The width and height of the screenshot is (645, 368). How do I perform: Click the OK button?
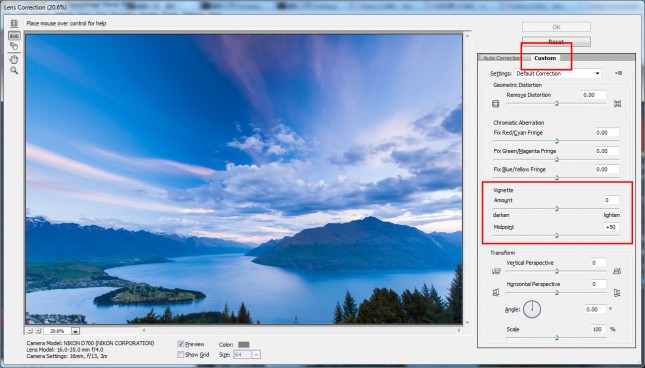pos(556,27)
